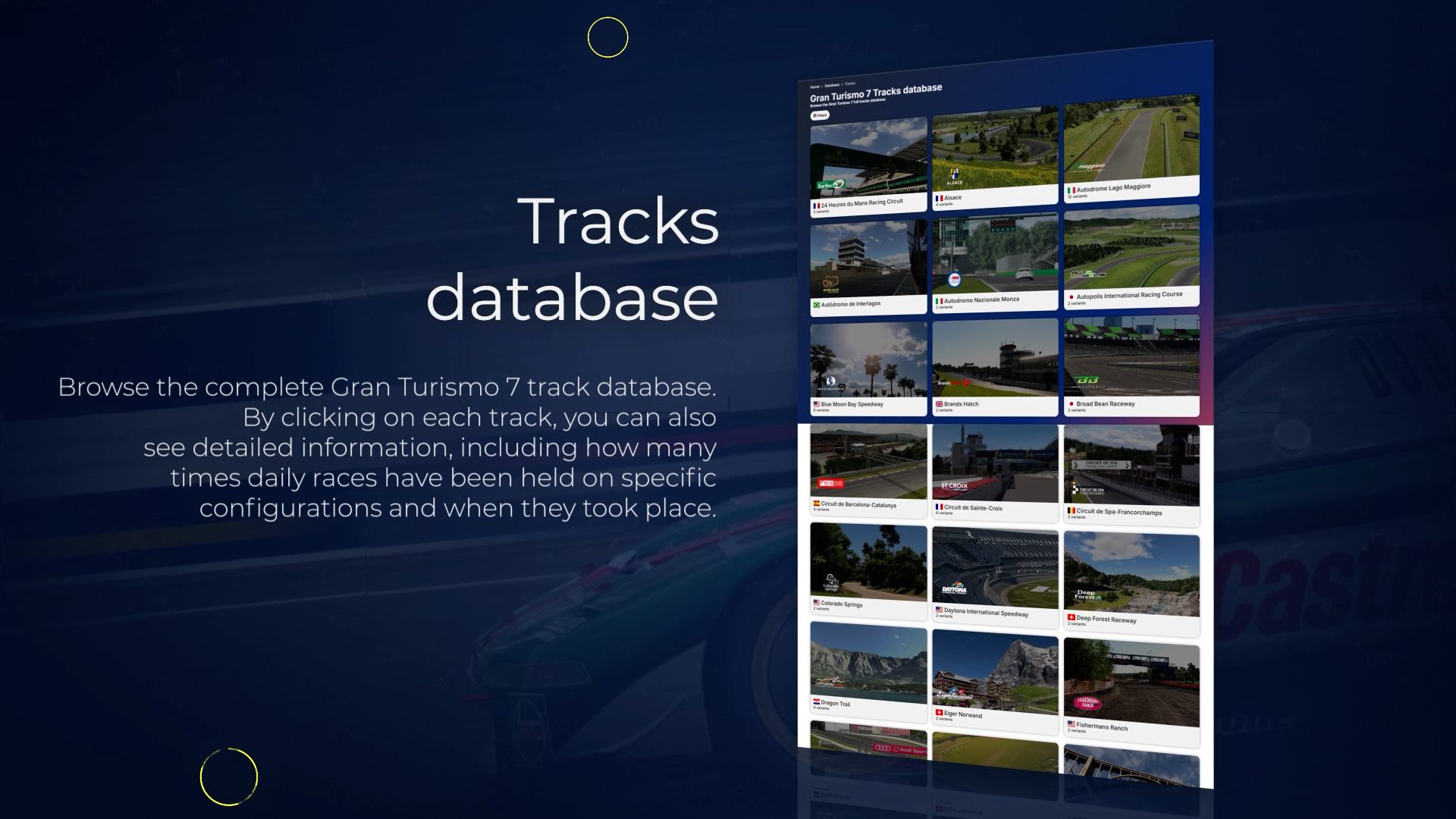Click the Brands Hatch track card
1456x819 pixels.
pyautogui.click(x=994, y=360)
